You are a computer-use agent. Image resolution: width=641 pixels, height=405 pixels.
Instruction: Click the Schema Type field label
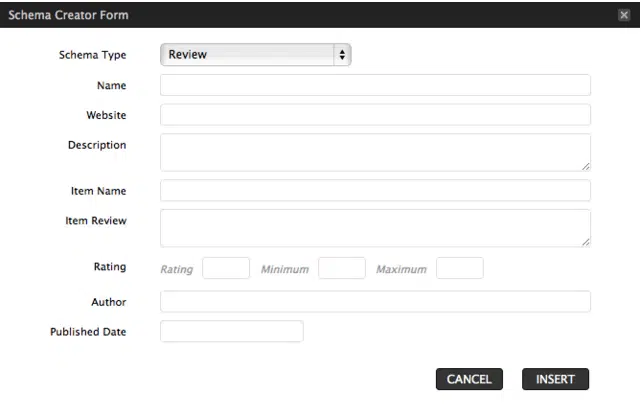[92, 55]
